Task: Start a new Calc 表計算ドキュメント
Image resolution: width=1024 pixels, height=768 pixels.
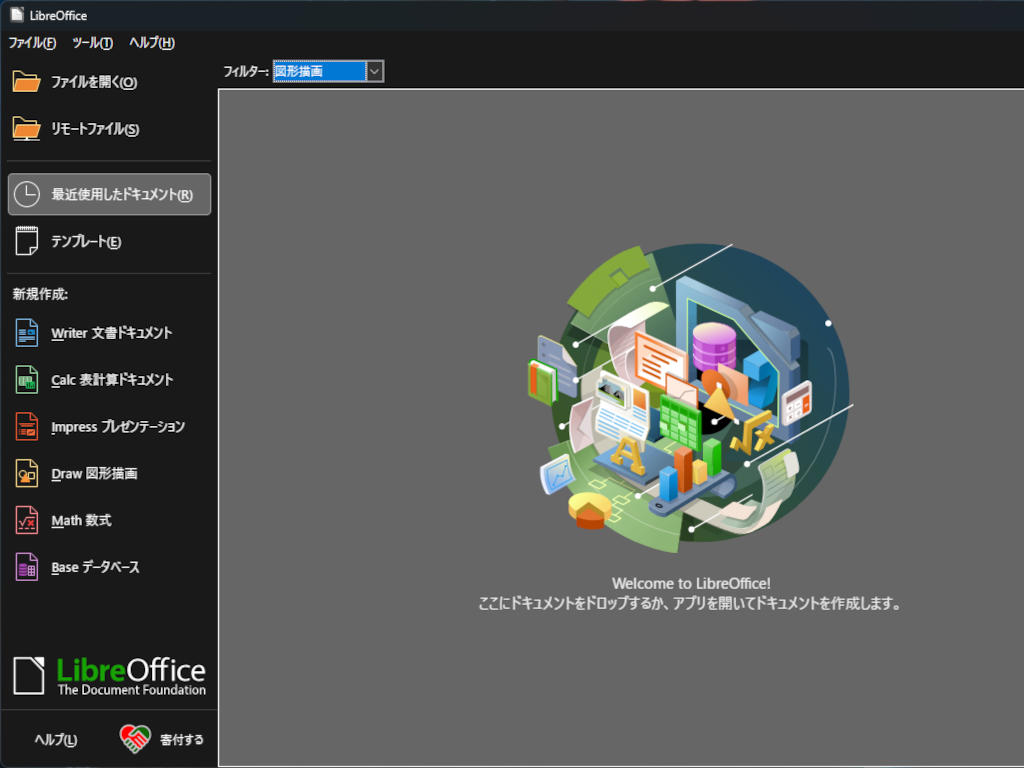Action: point(110,380)
